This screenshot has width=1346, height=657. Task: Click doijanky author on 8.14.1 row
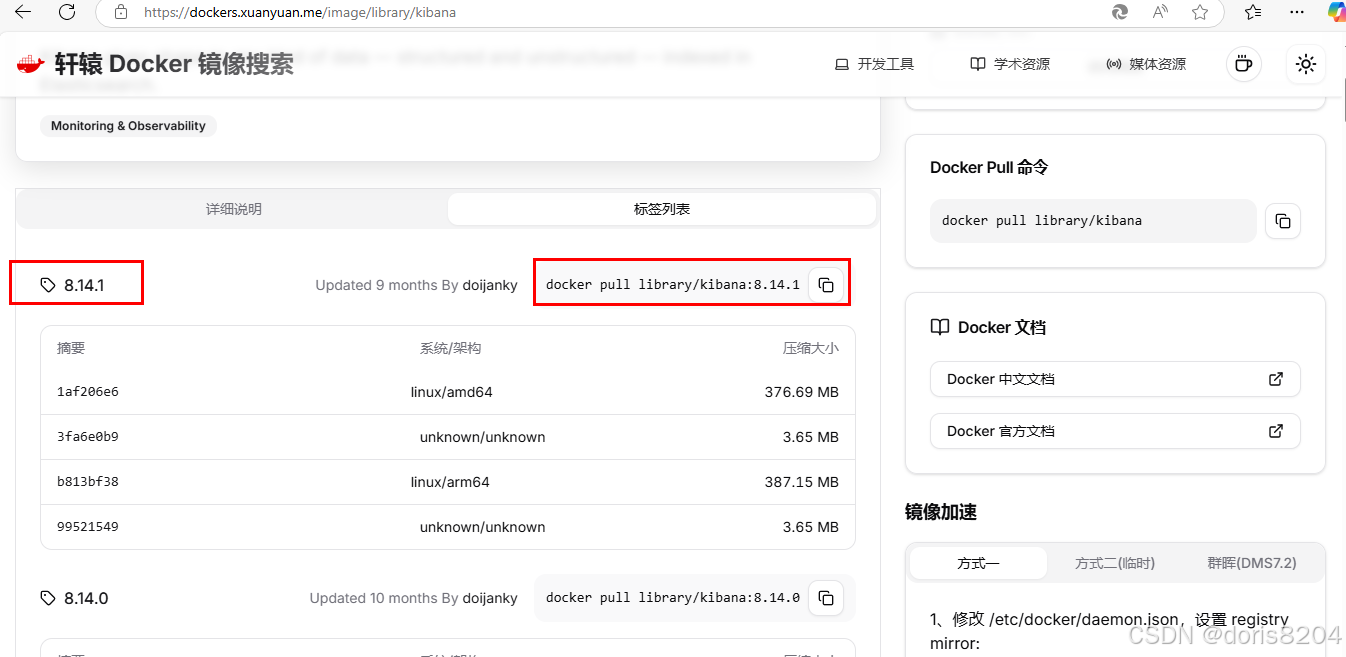point(490,285)
